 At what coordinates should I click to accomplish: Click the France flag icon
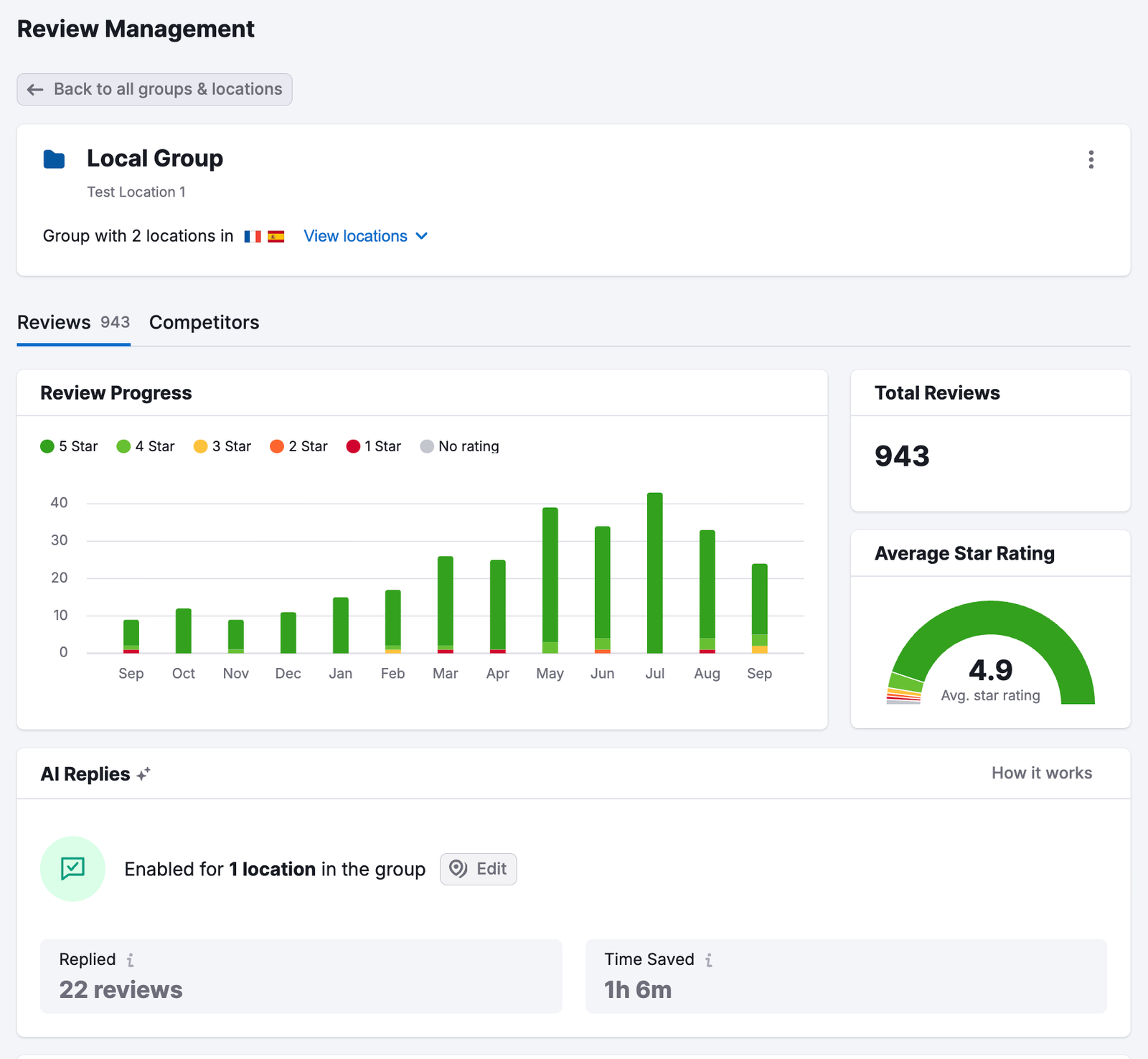[x=253, y=237]
